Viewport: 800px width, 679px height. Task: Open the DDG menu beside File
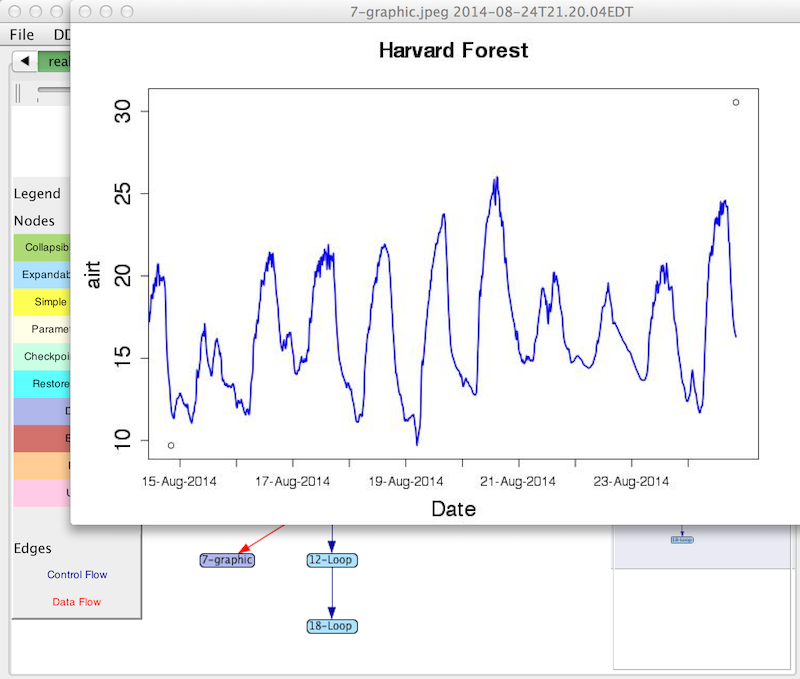(x=62, y=35)
